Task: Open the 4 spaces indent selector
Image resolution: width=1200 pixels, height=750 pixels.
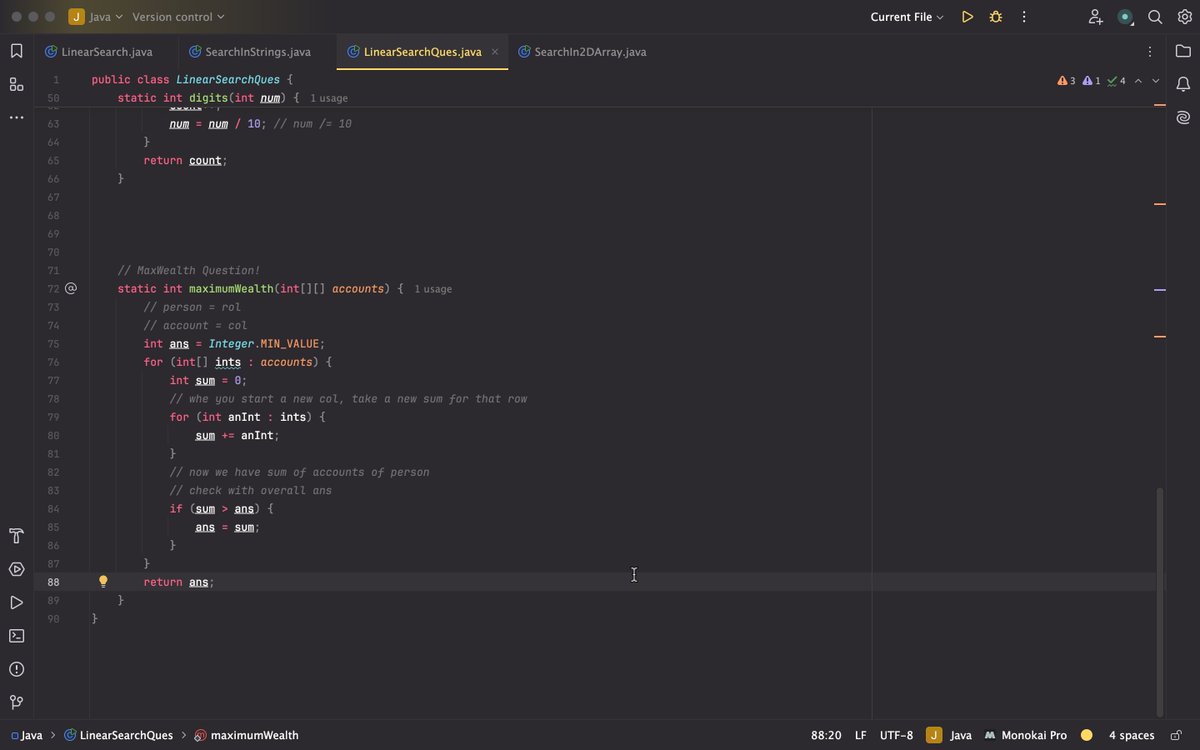Action: tap(1131, 735)
